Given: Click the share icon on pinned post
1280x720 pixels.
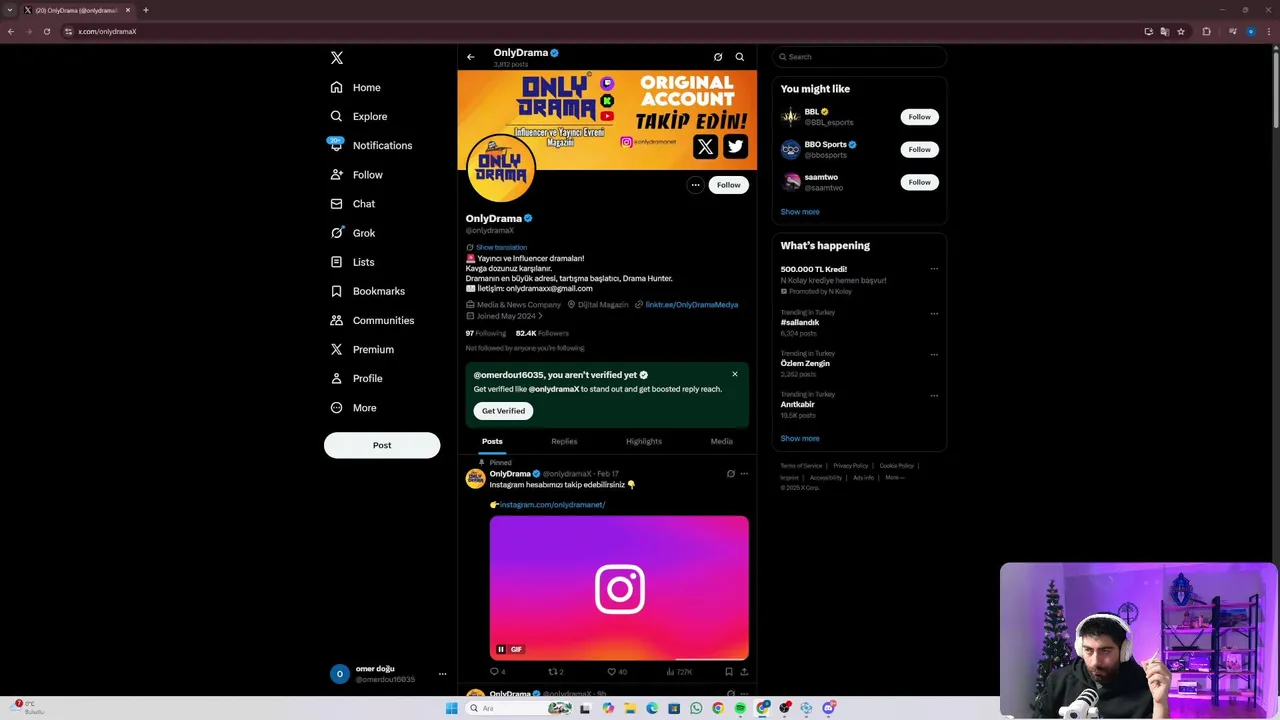Looking at the screenshot, I should (744, 672).
